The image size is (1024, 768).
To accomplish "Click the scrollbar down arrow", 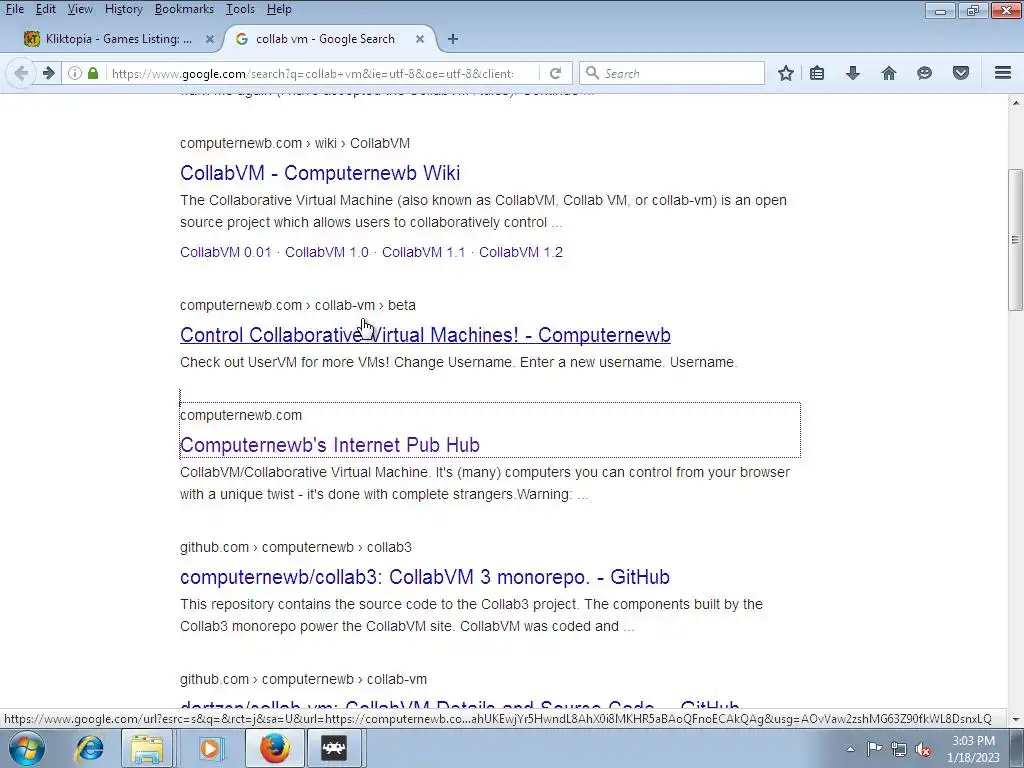I will point(1015,720).
